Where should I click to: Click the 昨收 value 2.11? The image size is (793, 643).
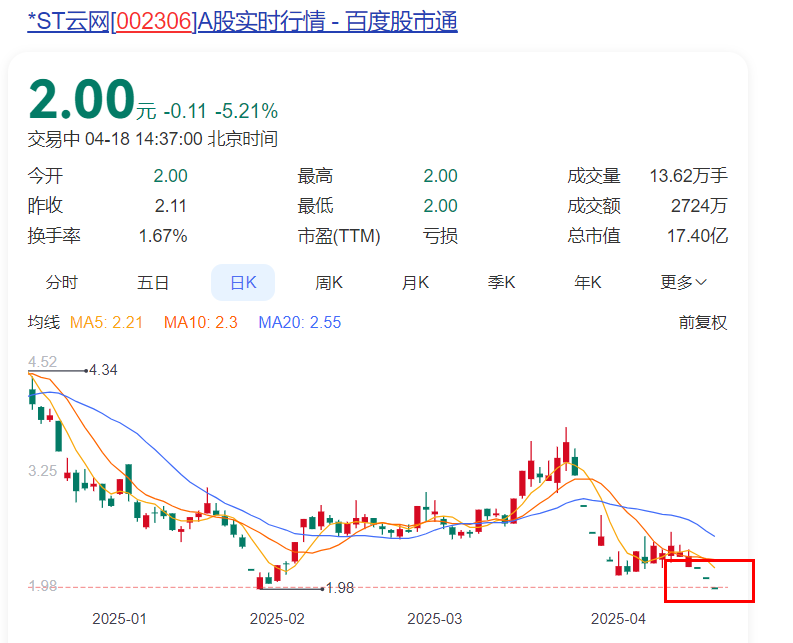(170, 206)
